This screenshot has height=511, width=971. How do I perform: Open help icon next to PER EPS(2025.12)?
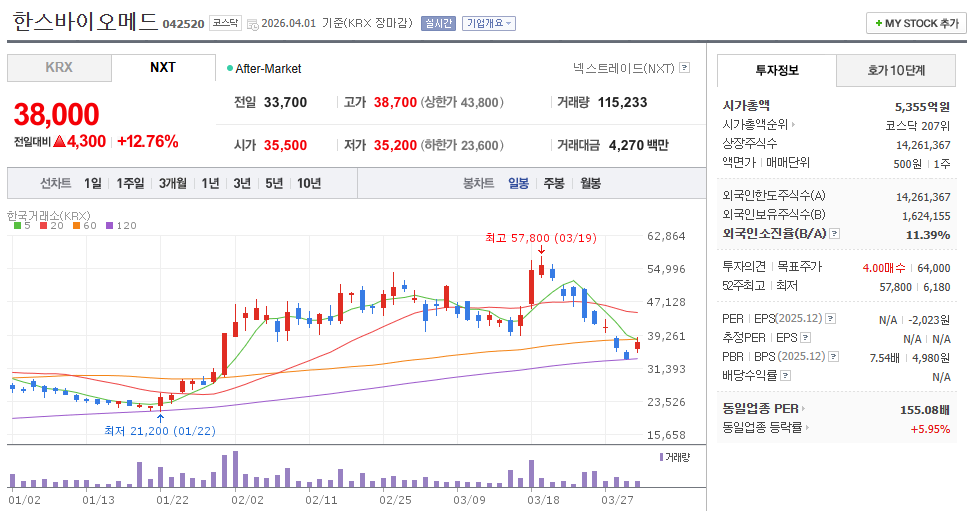(830, 318)
